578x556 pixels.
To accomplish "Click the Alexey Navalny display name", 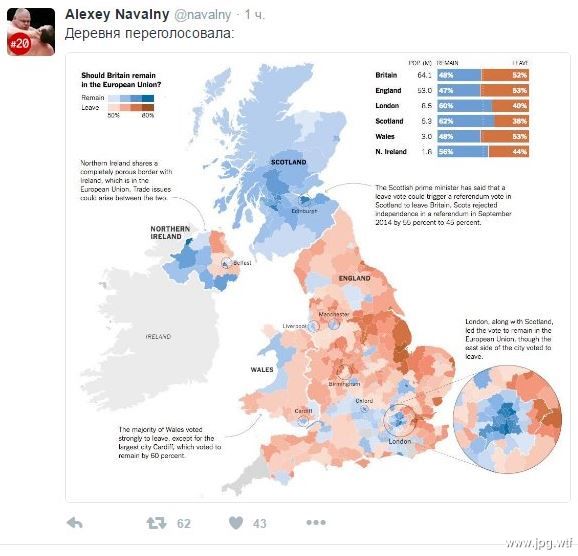I will pos(117,15).
